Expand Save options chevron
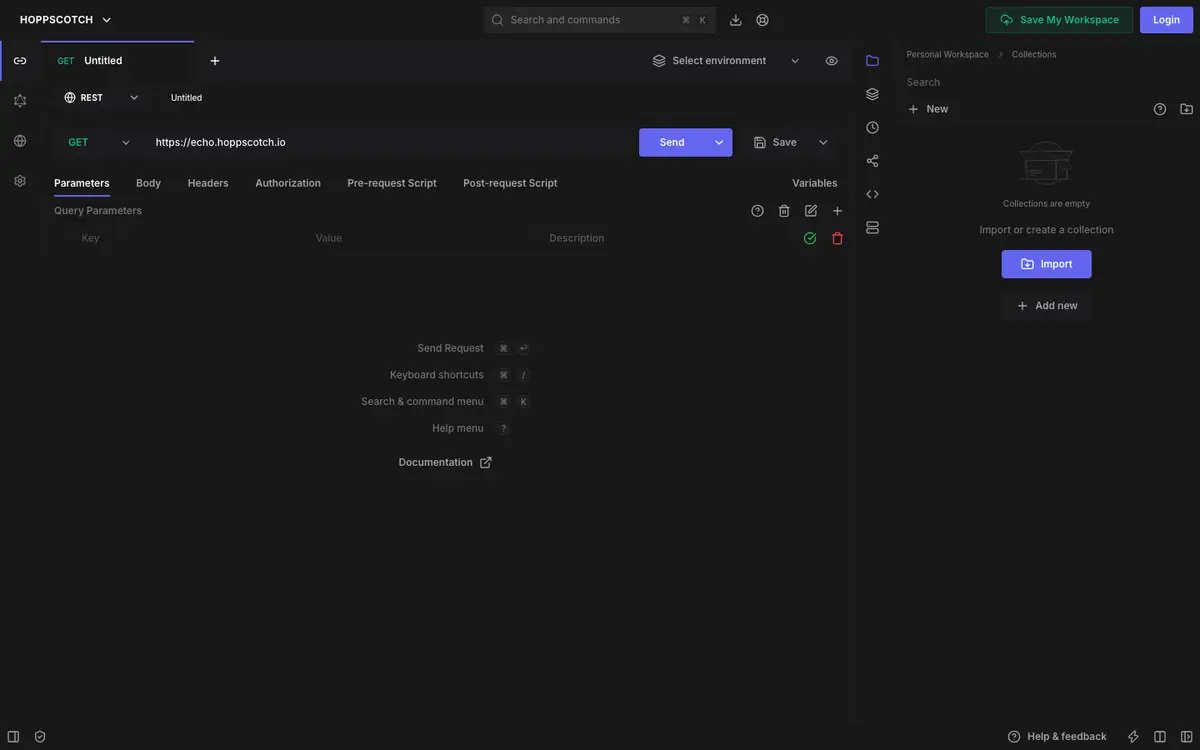Image resolution: width=1200 pixels, height=750 pixels. (824, 142)
